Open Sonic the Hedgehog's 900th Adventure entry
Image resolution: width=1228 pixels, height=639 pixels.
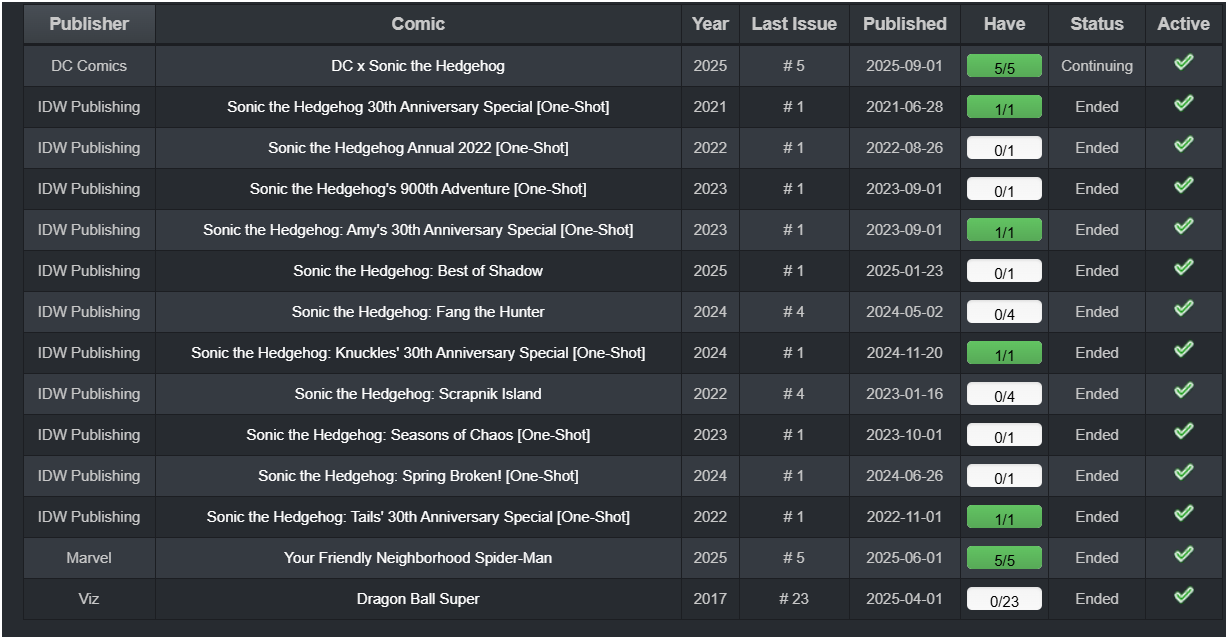pos(418,189)
